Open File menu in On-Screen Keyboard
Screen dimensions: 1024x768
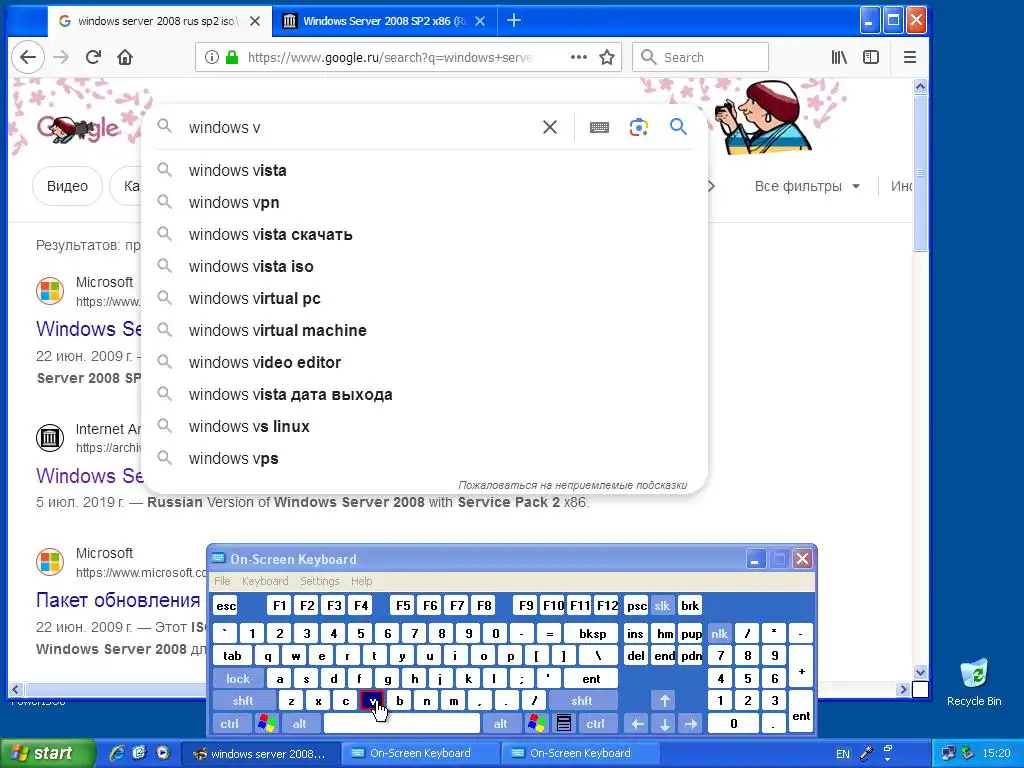tap(222, 581)
